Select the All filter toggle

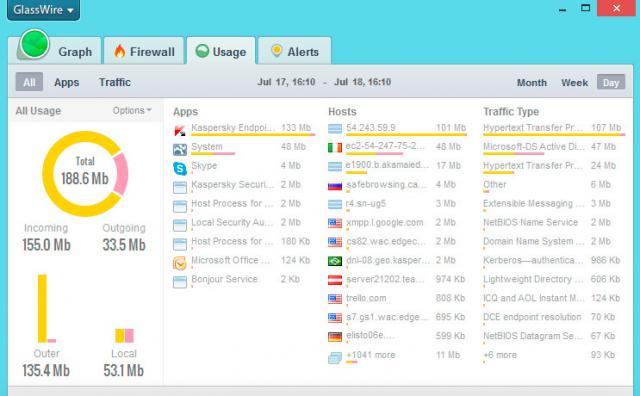pos(29,82)
